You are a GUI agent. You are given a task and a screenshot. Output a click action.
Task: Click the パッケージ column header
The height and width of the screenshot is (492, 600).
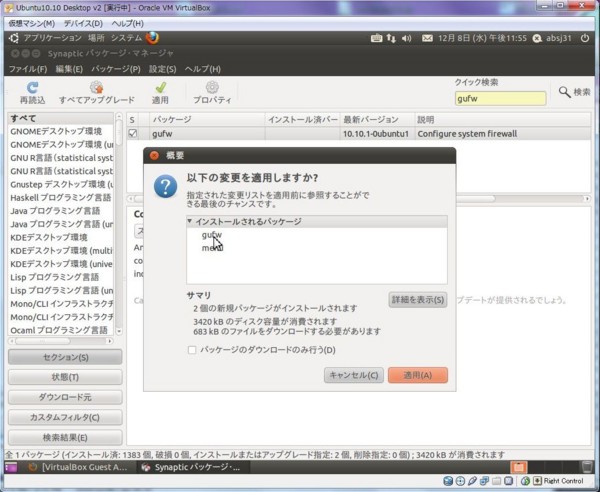click(x=207, y=120)
